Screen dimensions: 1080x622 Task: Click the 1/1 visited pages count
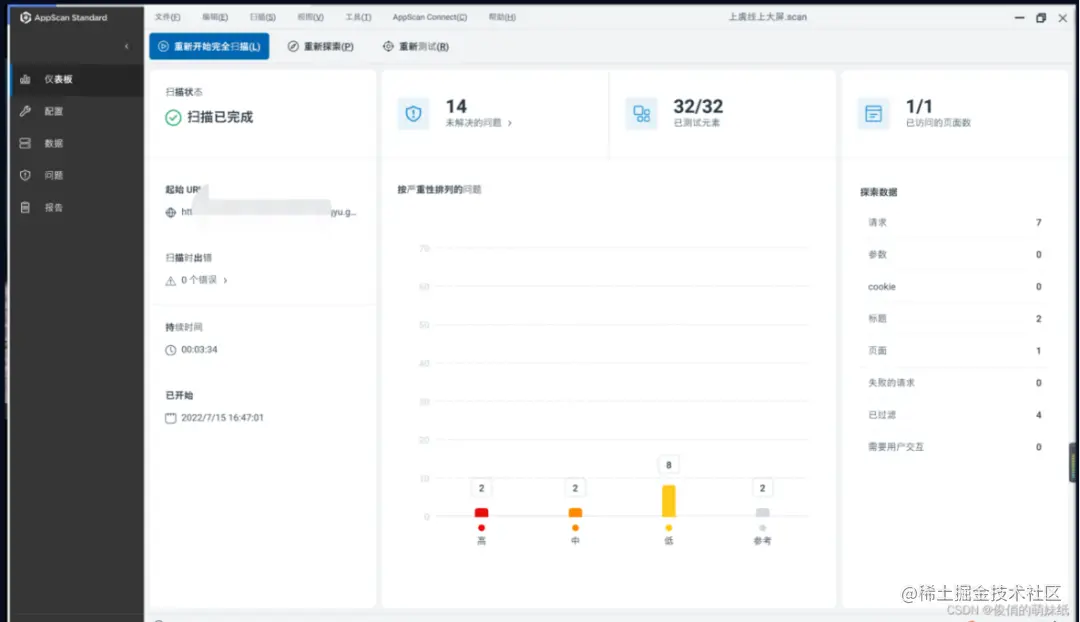click(919, 107)
